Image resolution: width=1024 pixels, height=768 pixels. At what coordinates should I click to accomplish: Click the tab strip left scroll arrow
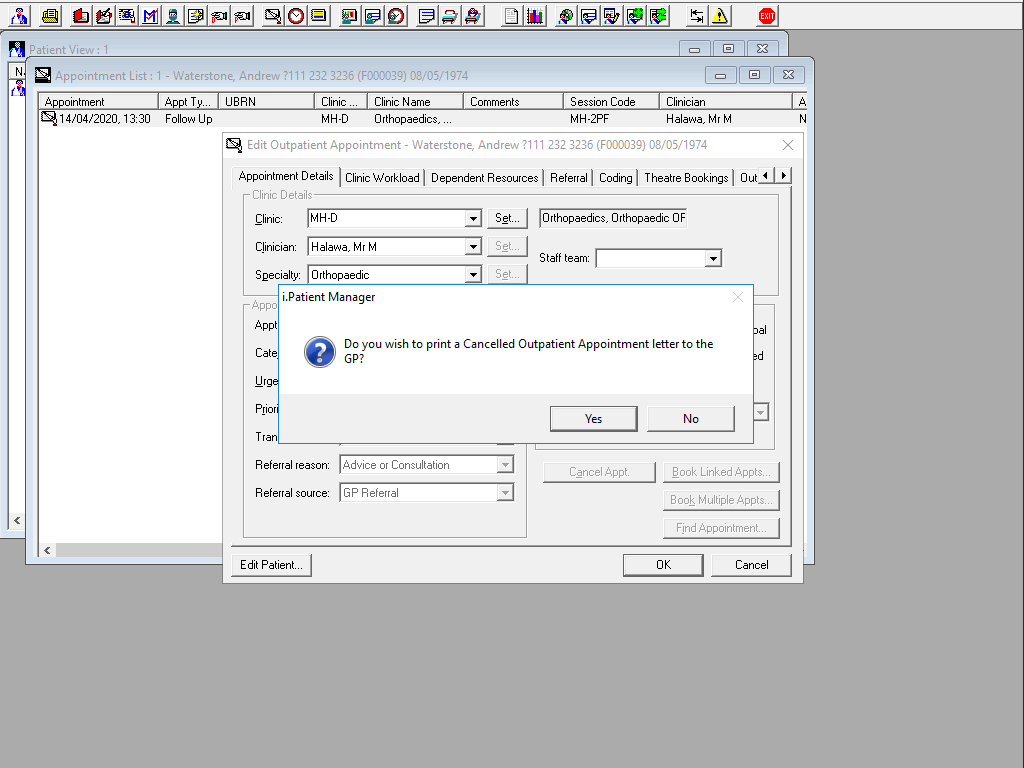point(765,176)
